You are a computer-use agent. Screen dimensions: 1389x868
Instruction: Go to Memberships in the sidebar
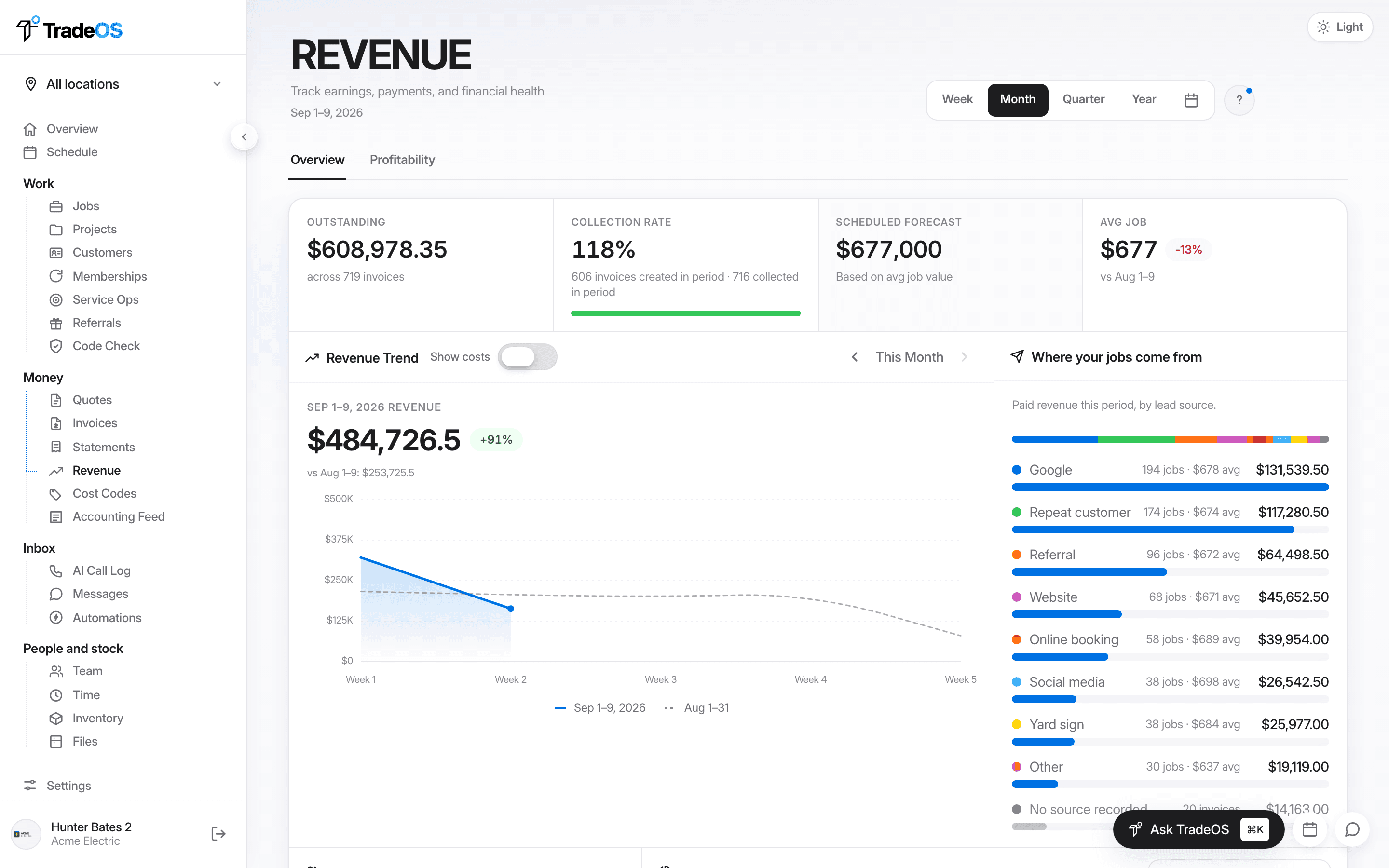pyautogui.click(x=109, y=276)
